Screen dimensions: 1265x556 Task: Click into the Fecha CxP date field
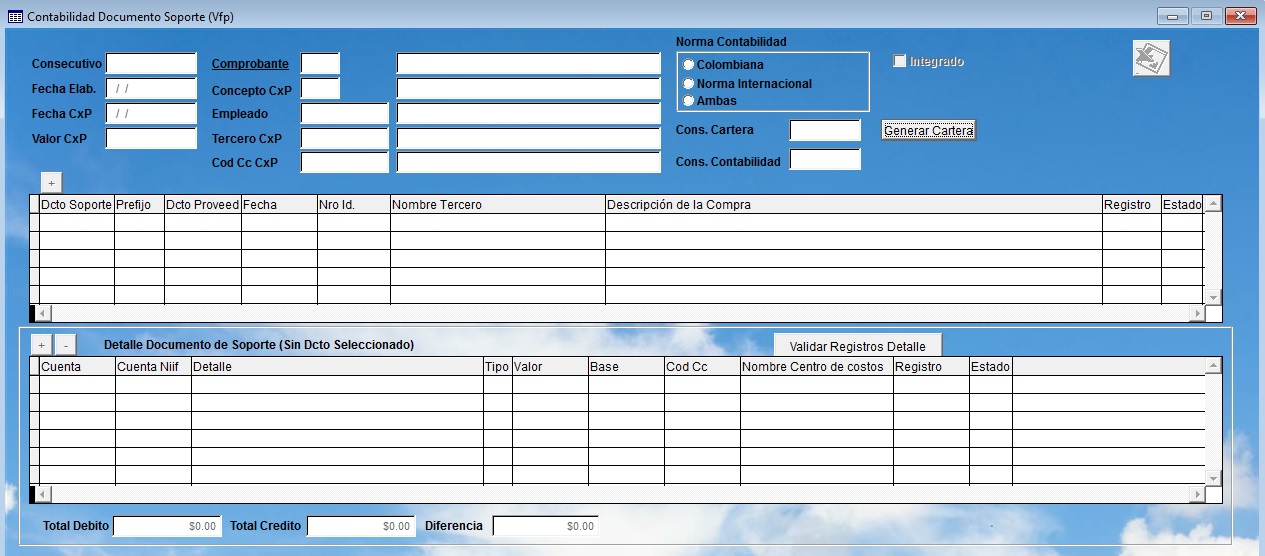coord(151,113)
